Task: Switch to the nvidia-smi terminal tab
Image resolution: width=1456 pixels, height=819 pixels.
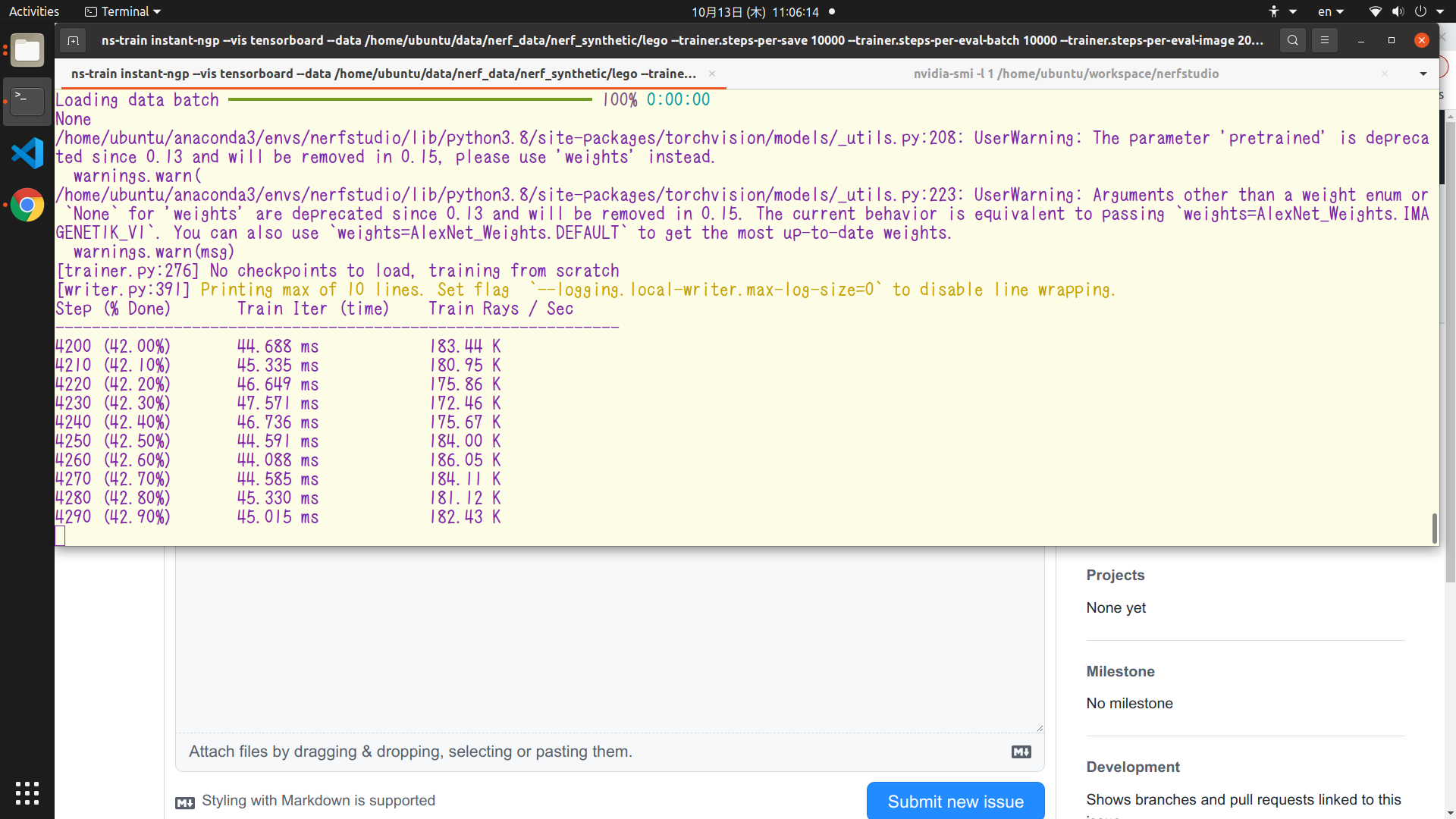Action: click(x=1066, y=74)
